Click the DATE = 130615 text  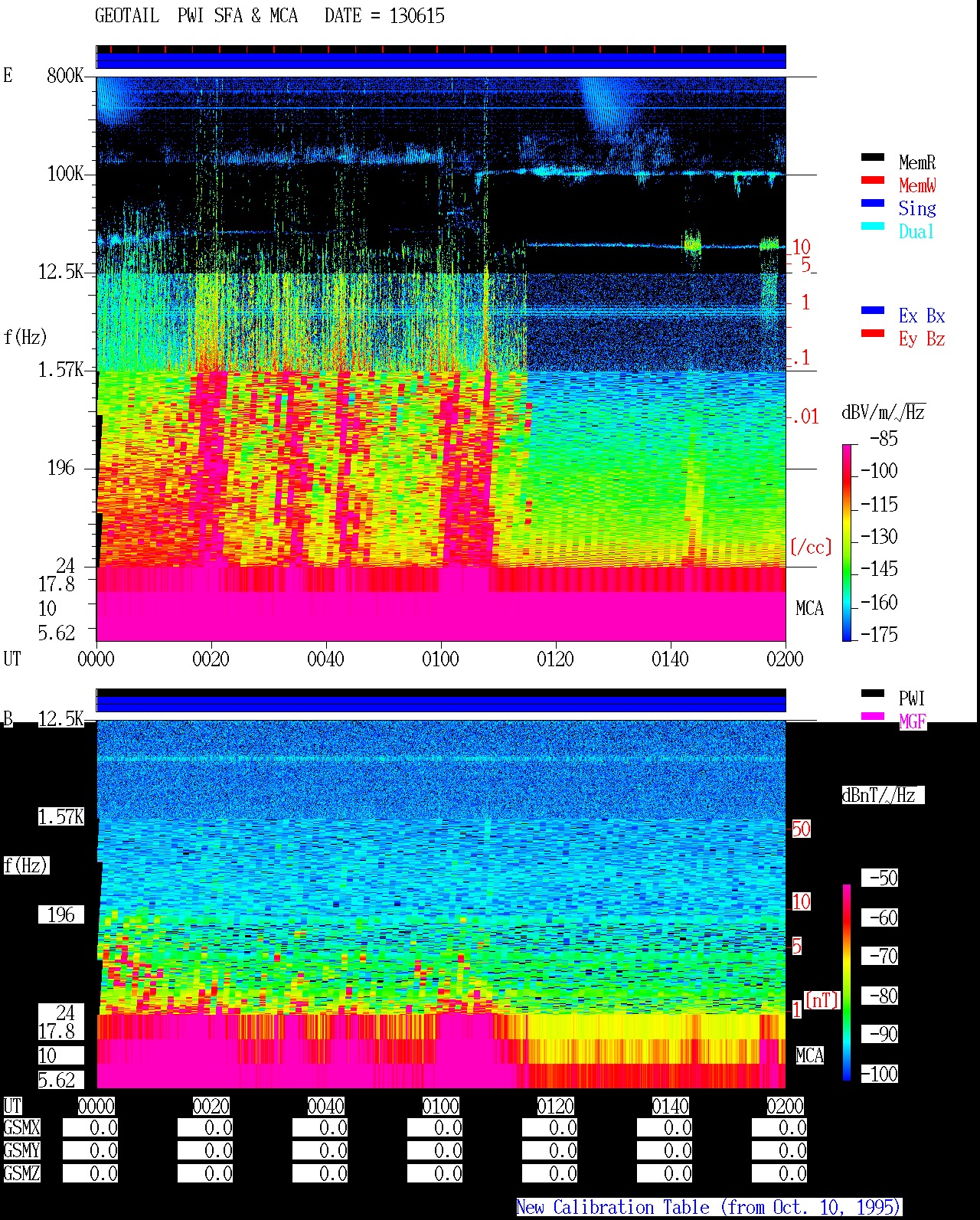click(x=384, y=15)
